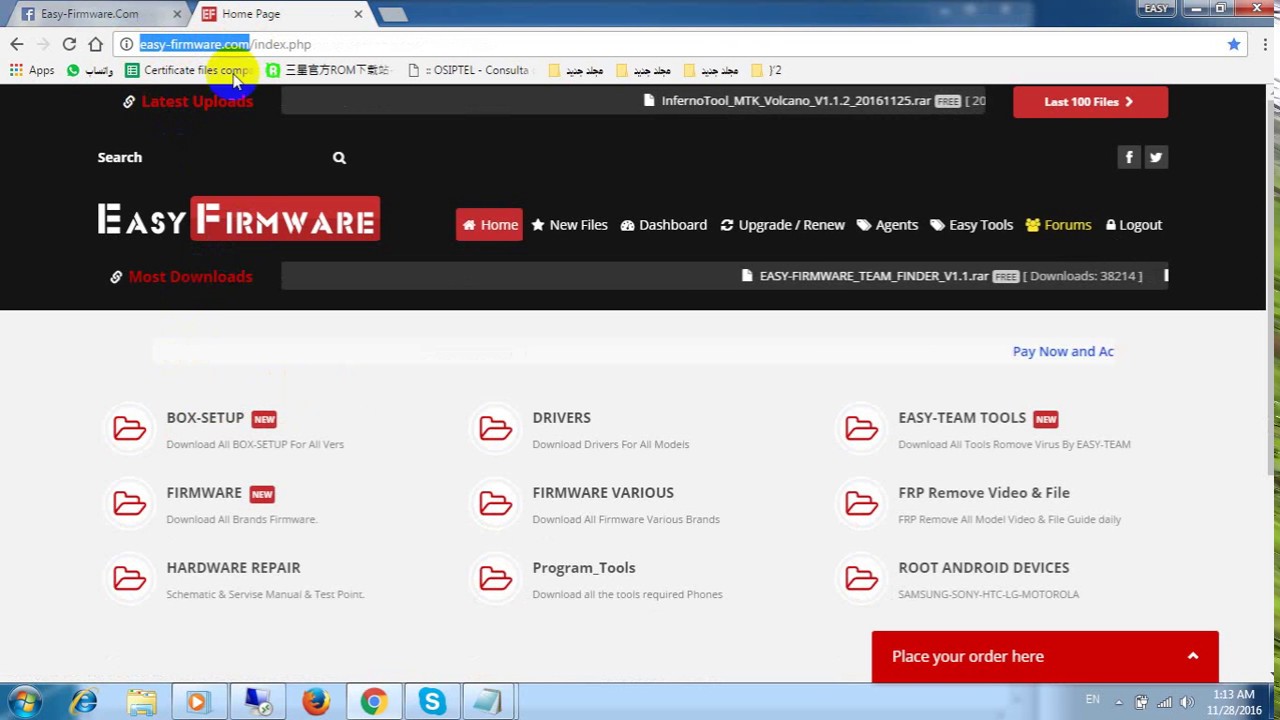Open the ROOT ANDROID DEVICES folder icon
The height and width of the screenshot is (720, 1280).
pos(861,579)
